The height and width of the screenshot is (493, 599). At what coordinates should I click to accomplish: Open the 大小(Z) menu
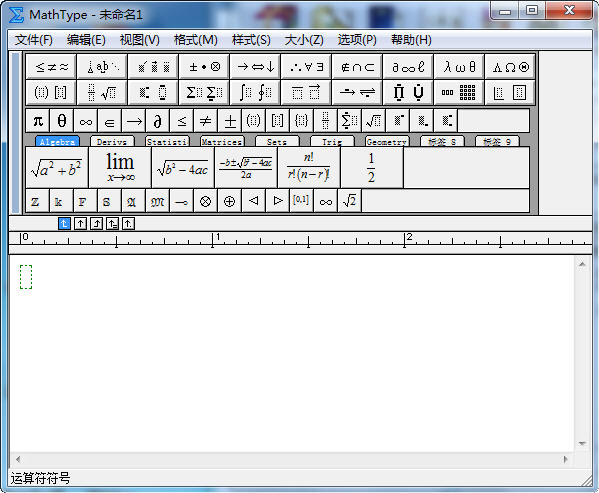tap(304, 40)
